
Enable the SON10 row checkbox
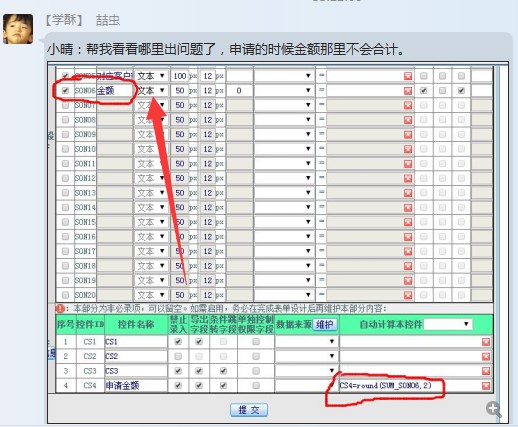tap(65, 149)
